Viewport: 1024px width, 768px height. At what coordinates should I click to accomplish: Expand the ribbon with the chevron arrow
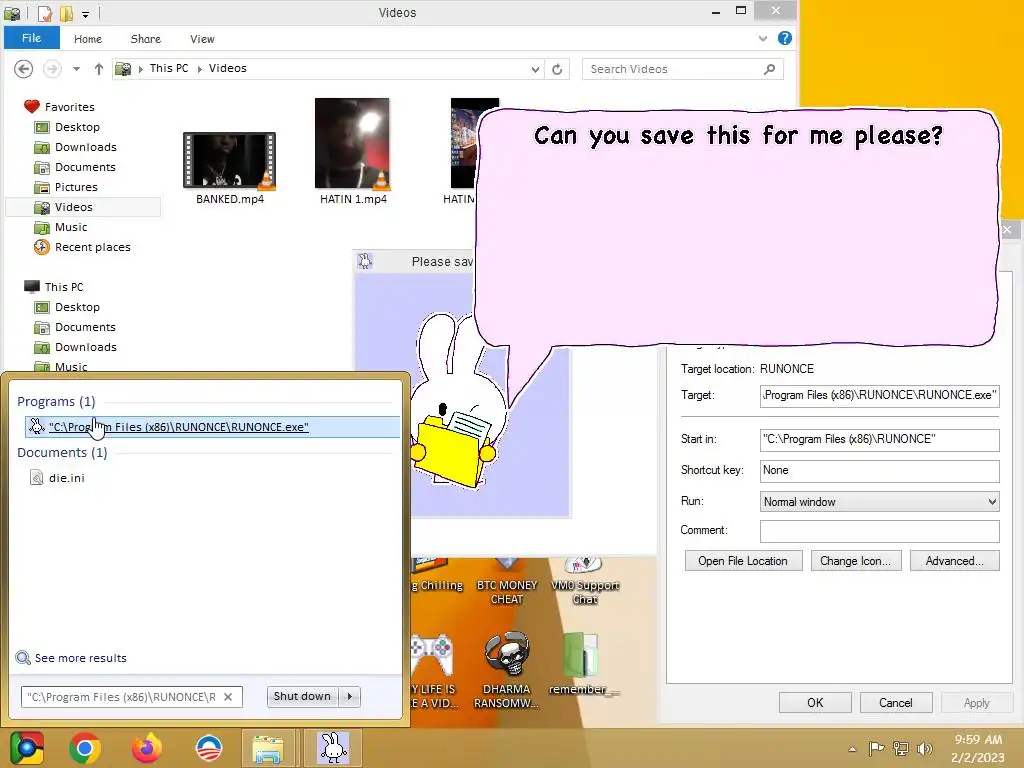[762, 39]
